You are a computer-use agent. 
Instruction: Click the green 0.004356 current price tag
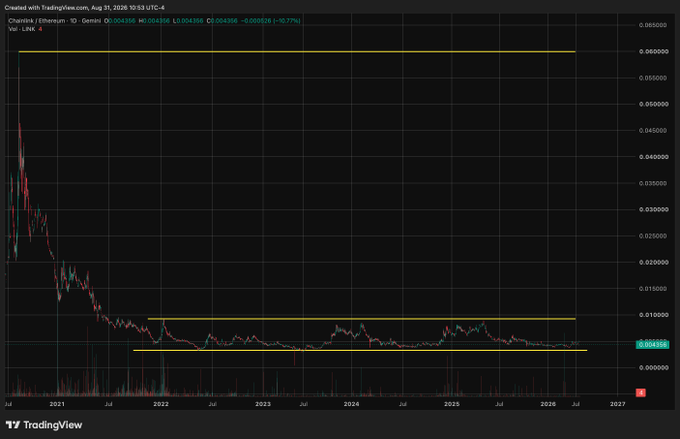(652, 344)
